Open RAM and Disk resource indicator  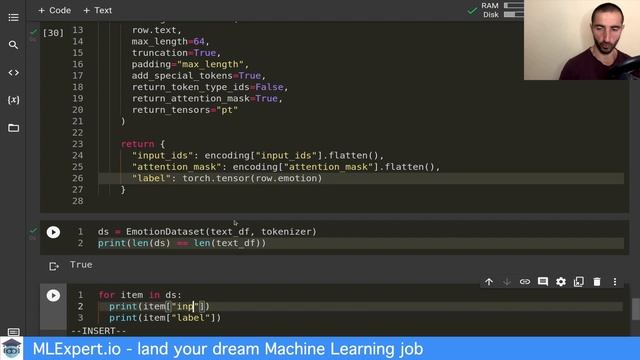pyautogui.click(x=495, y=10)
